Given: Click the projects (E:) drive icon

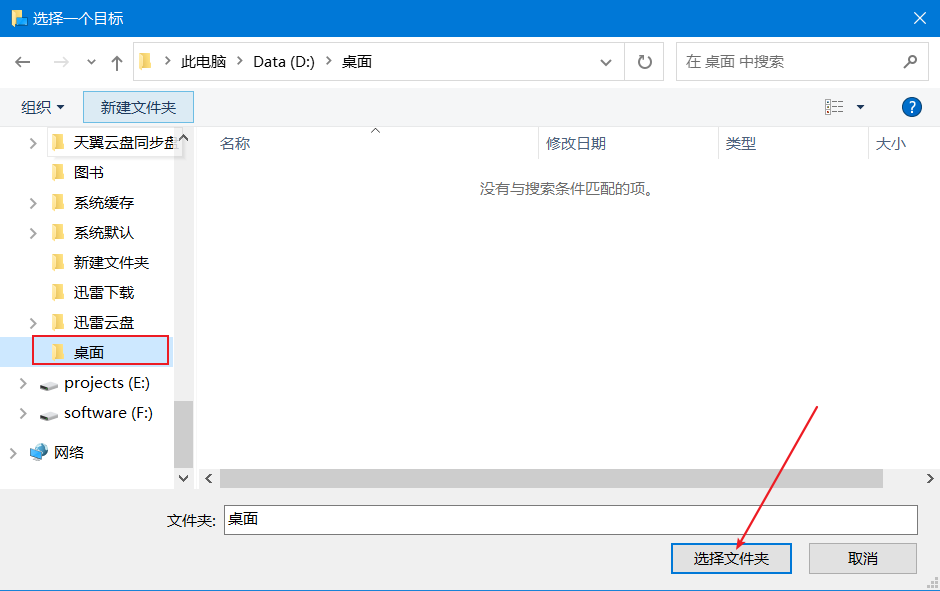Looking at the screenshot, I should pos(49,385).
